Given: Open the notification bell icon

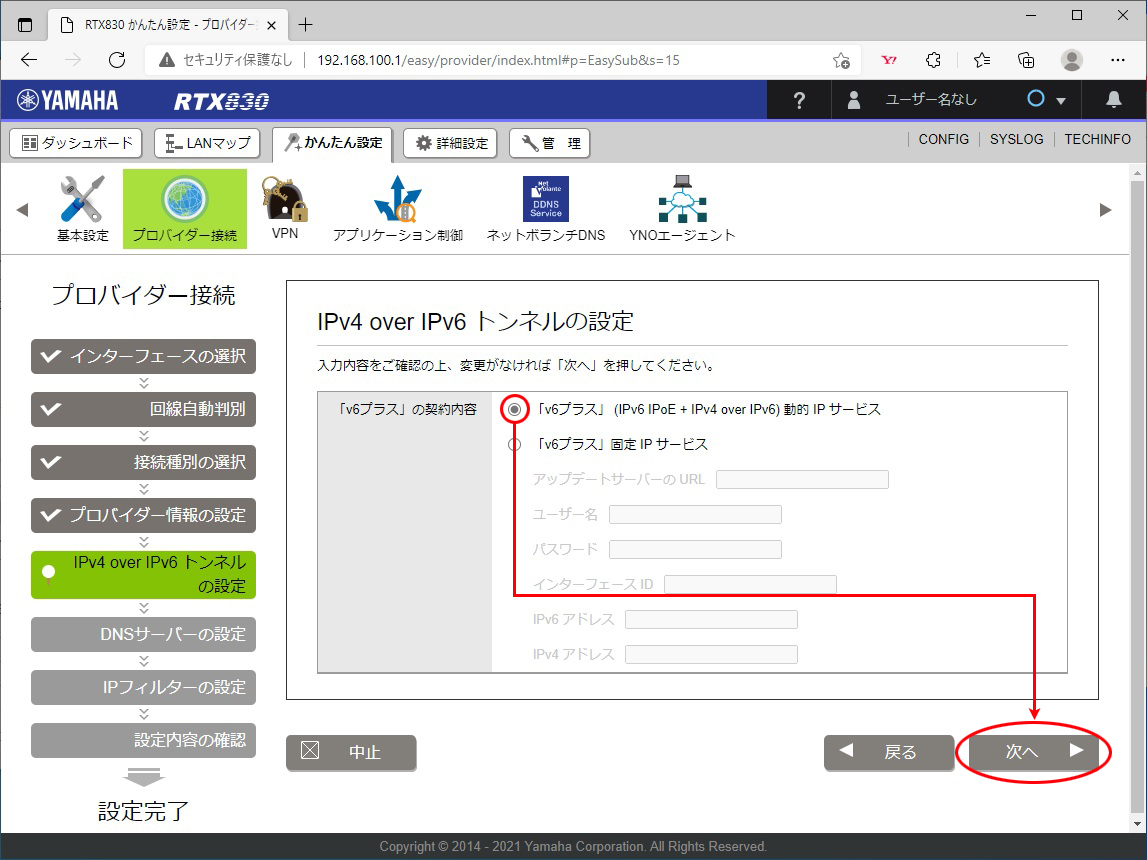Looking at the screenshot, I should click(1113, 100).
